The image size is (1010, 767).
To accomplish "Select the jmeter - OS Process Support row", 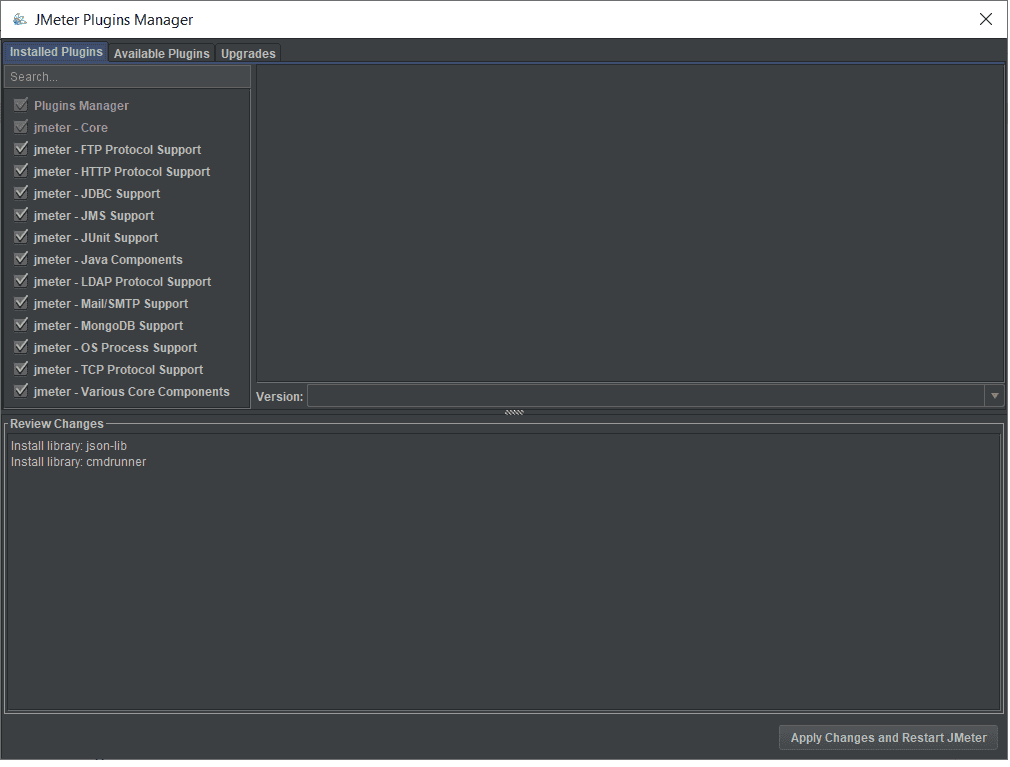I will 115,347.
